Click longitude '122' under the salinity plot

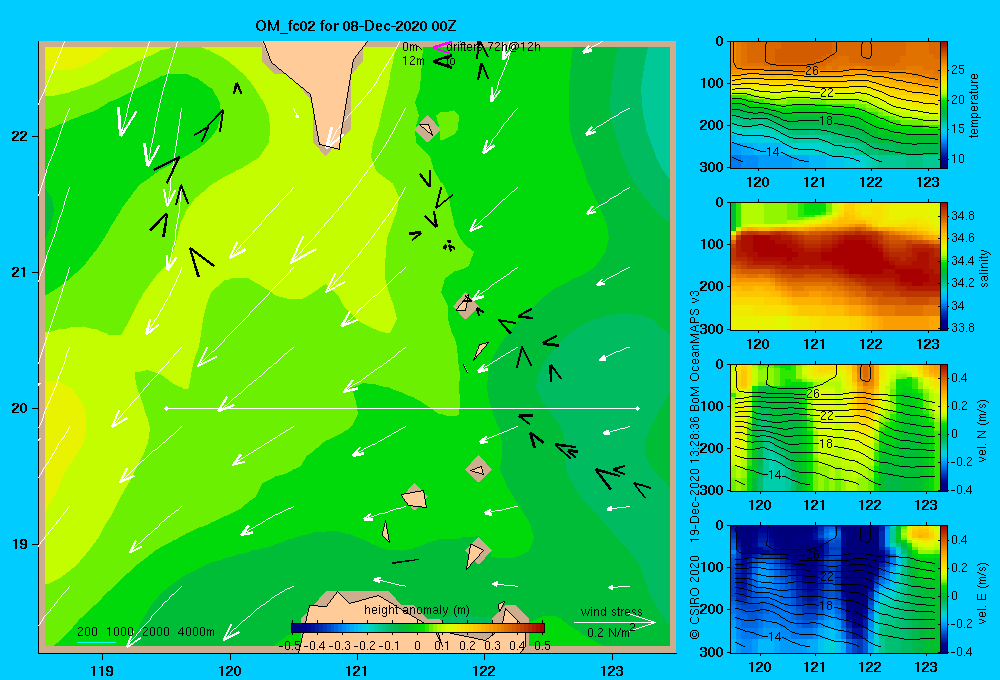871,344
